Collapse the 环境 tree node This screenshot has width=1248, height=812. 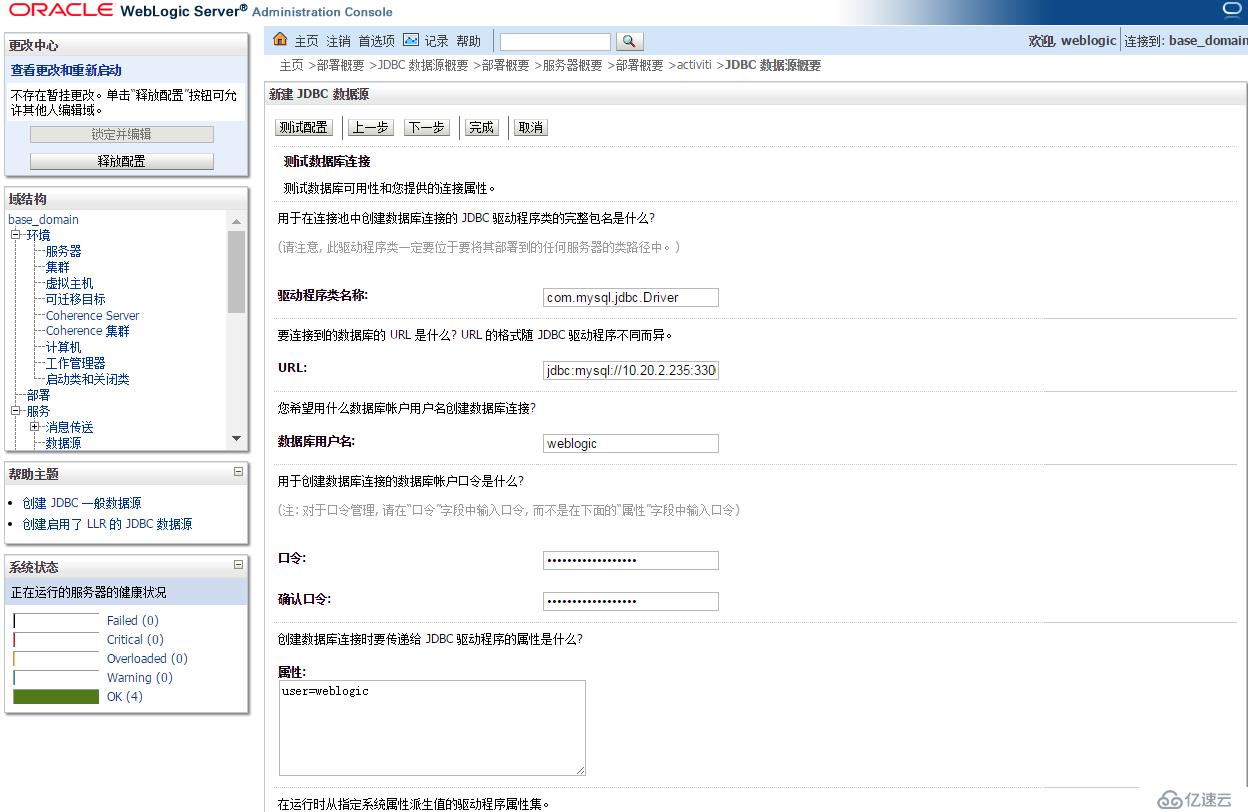[16, 236]
